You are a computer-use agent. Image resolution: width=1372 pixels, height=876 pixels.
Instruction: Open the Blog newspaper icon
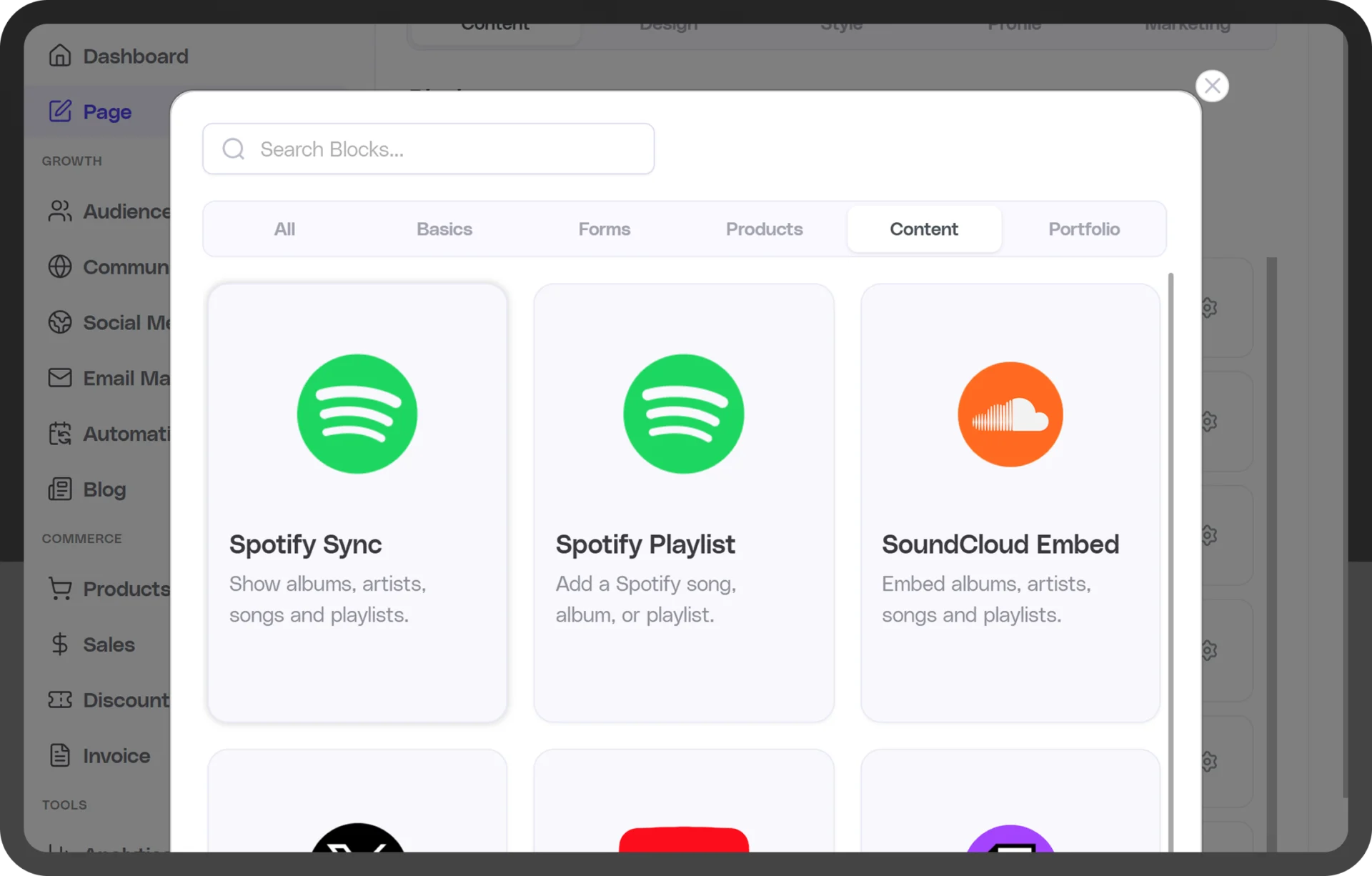tap(60, 489)
